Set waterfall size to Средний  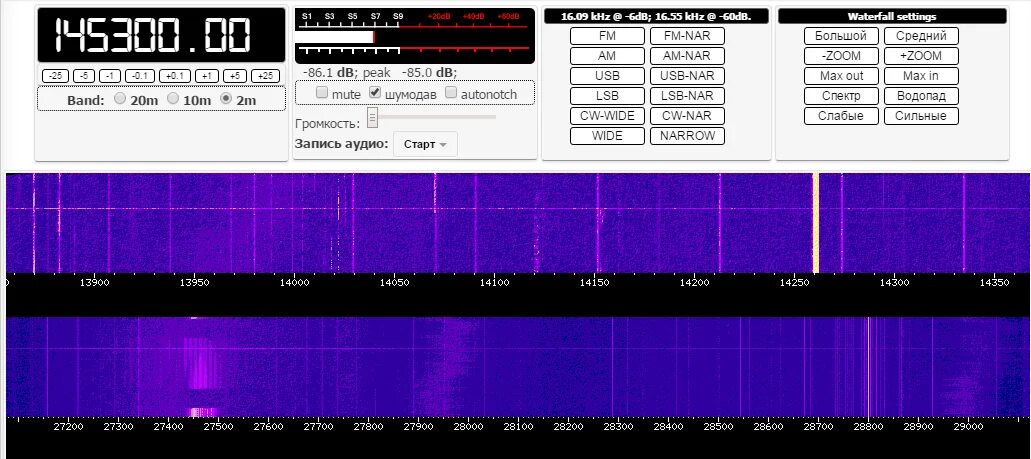[x=921, y=36]
